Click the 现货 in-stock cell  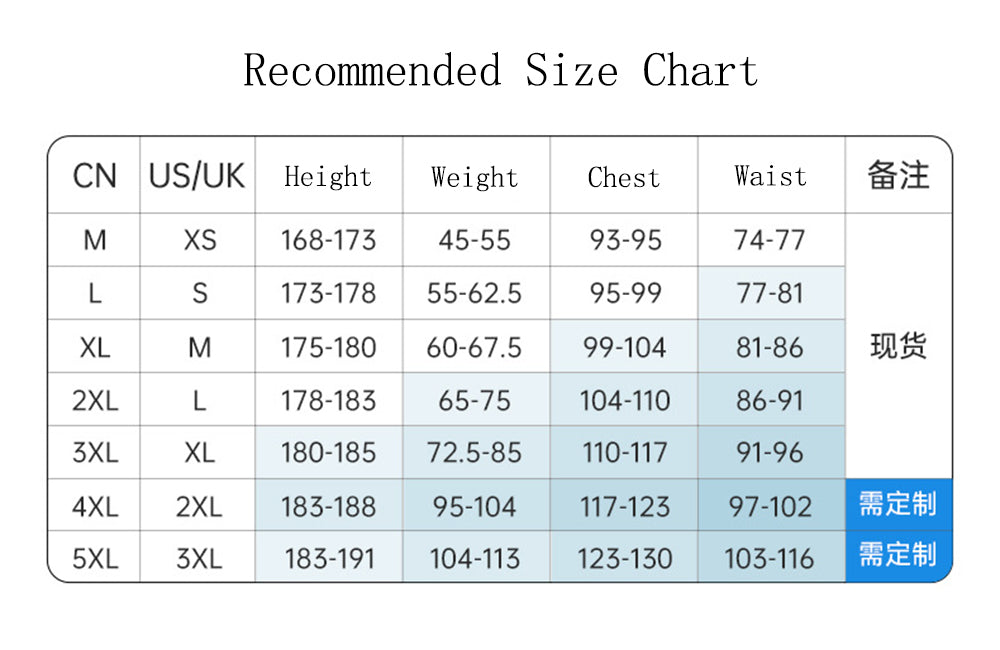click(898, 346)
